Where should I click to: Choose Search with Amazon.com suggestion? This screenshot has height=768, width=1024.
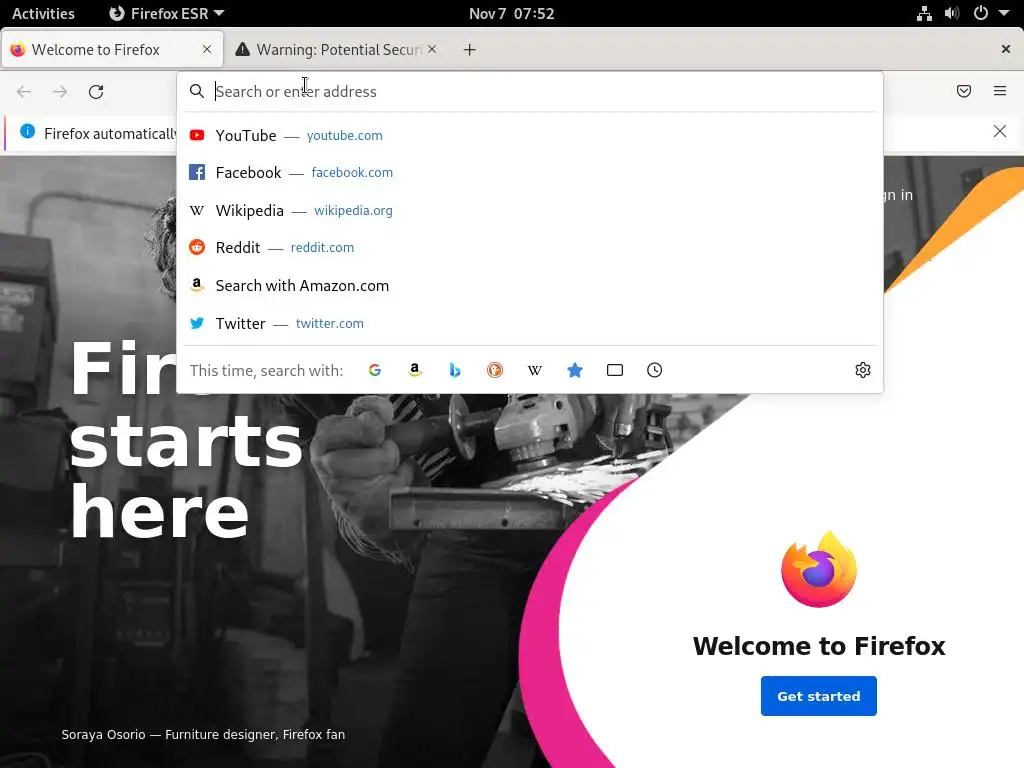[530, 285]
